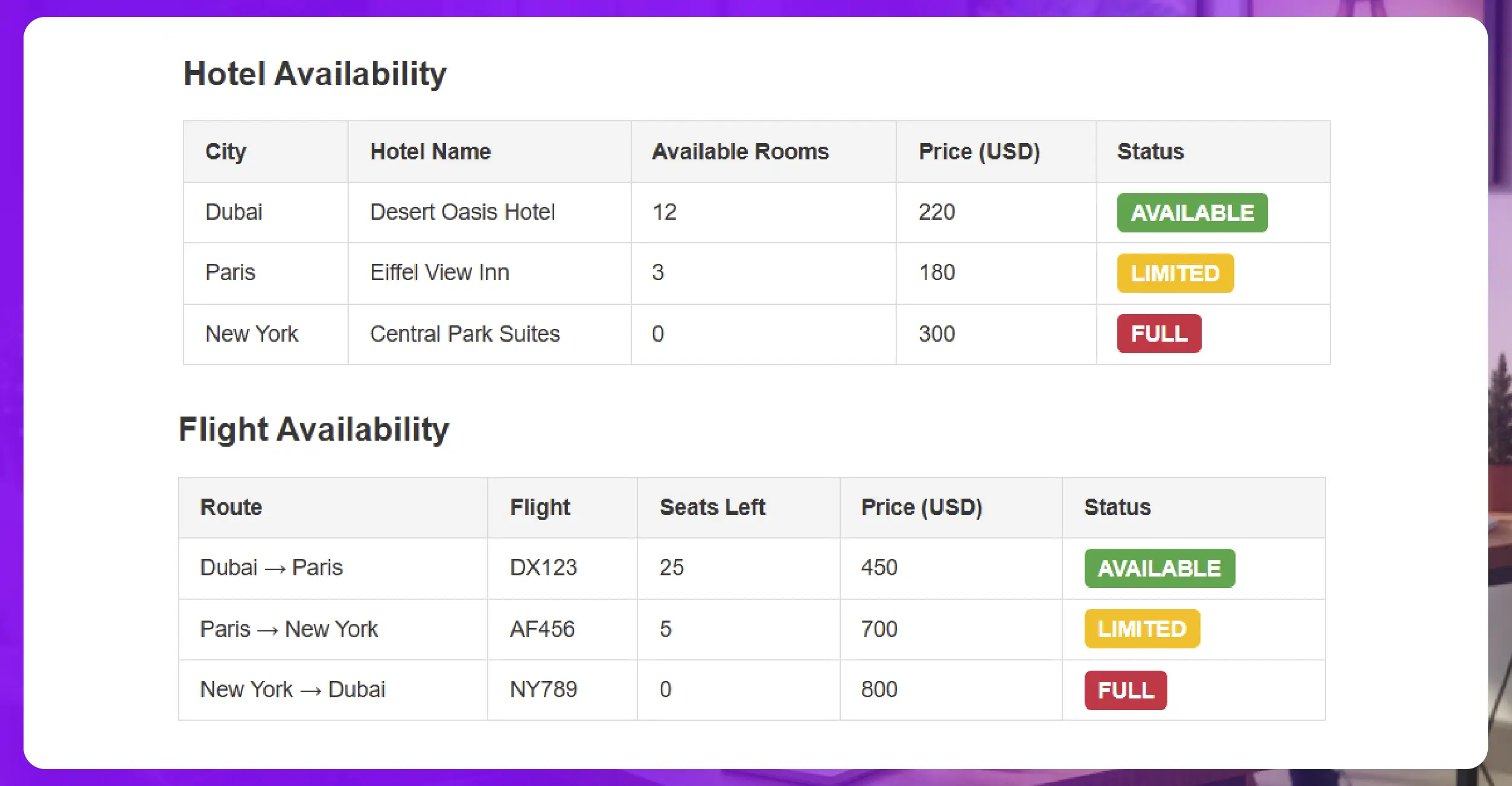Click the LIMITED badge for flight AF456
The image size is (1512, 786).
pyautogui.click(x=1141, y=628)
